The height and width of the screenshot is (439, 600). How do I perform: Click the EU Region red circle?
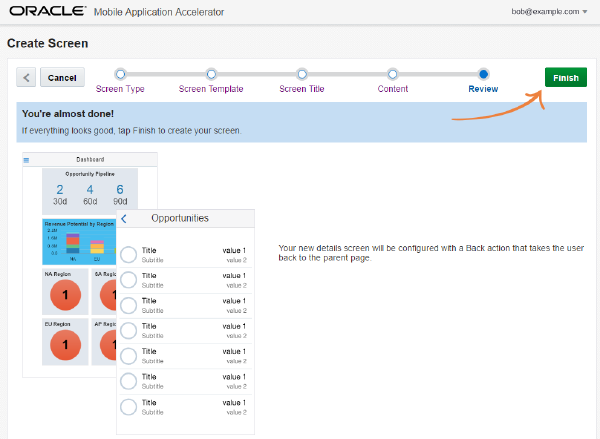pyautogui.click(x=65, y=344)
